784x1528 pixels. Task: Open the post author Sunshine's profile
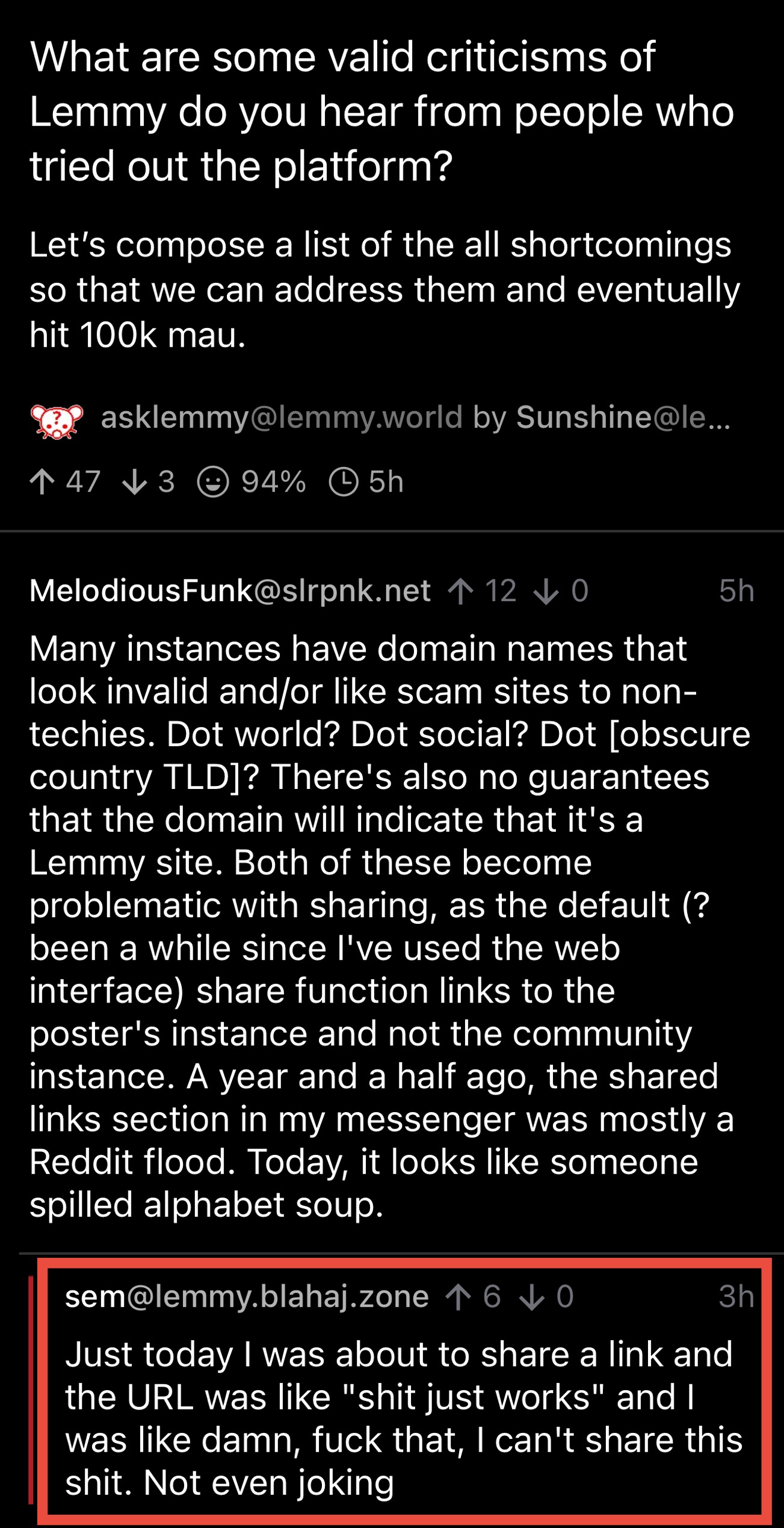click(623, 418)
